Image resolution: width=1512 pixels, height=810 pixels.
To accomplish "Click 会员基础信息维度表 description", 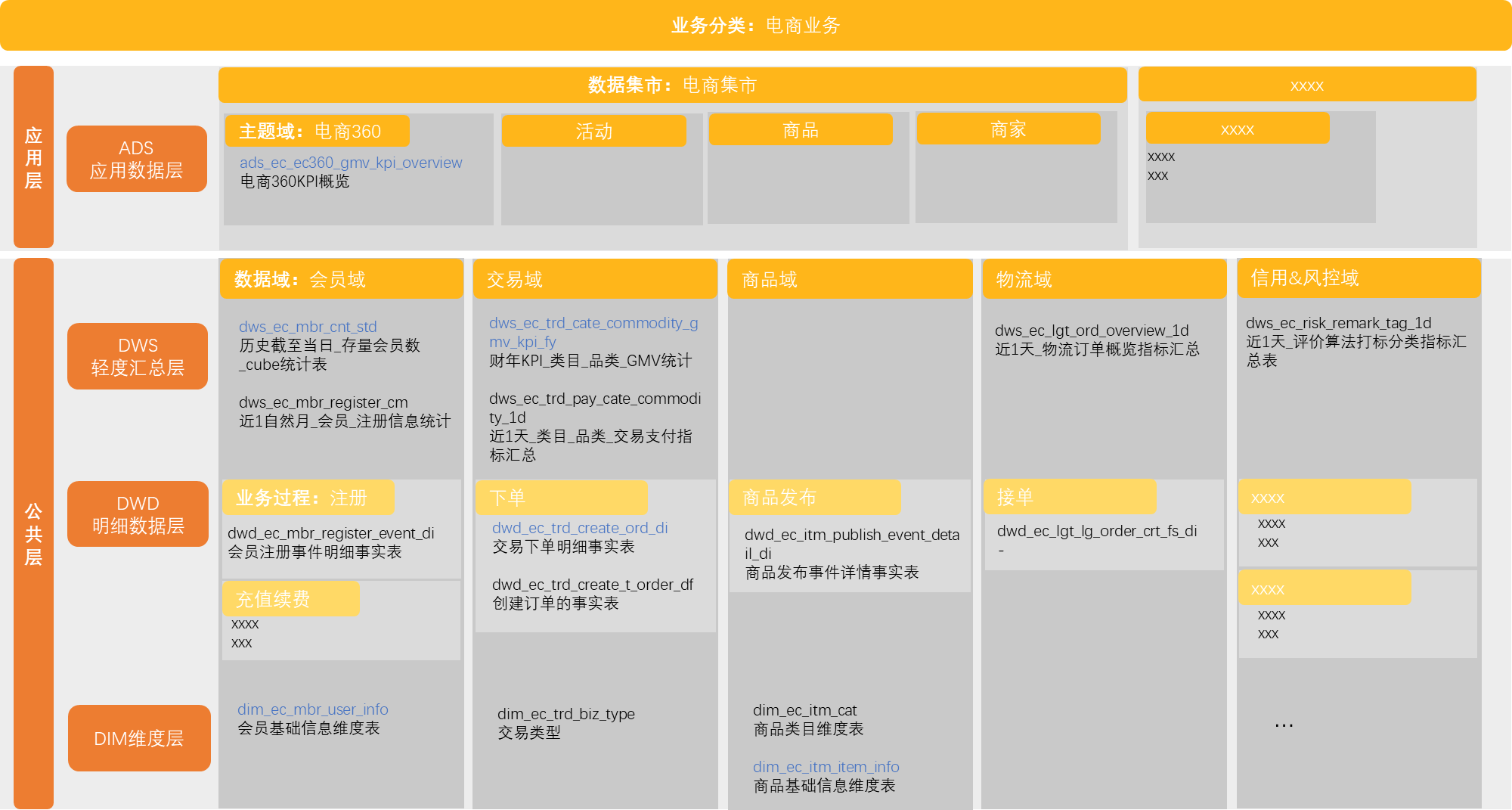I will click(x=308, y=728).
